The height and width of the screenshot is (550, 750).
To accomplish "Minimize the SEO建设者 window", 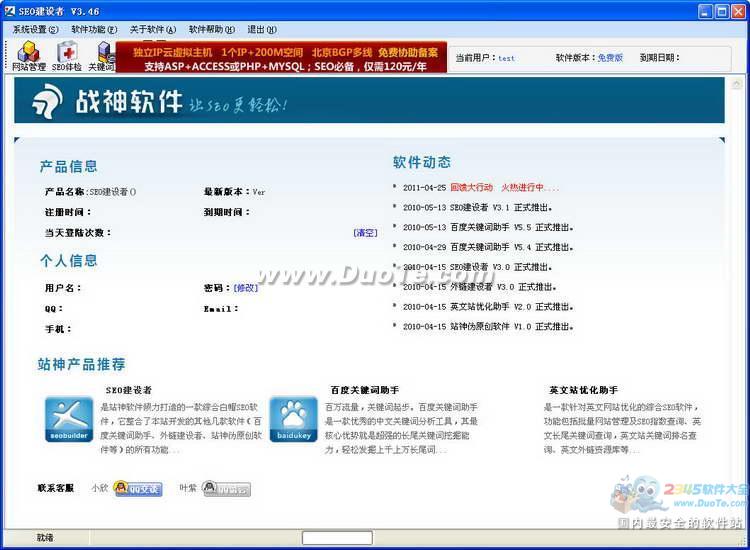I will [x=705, y=11].
